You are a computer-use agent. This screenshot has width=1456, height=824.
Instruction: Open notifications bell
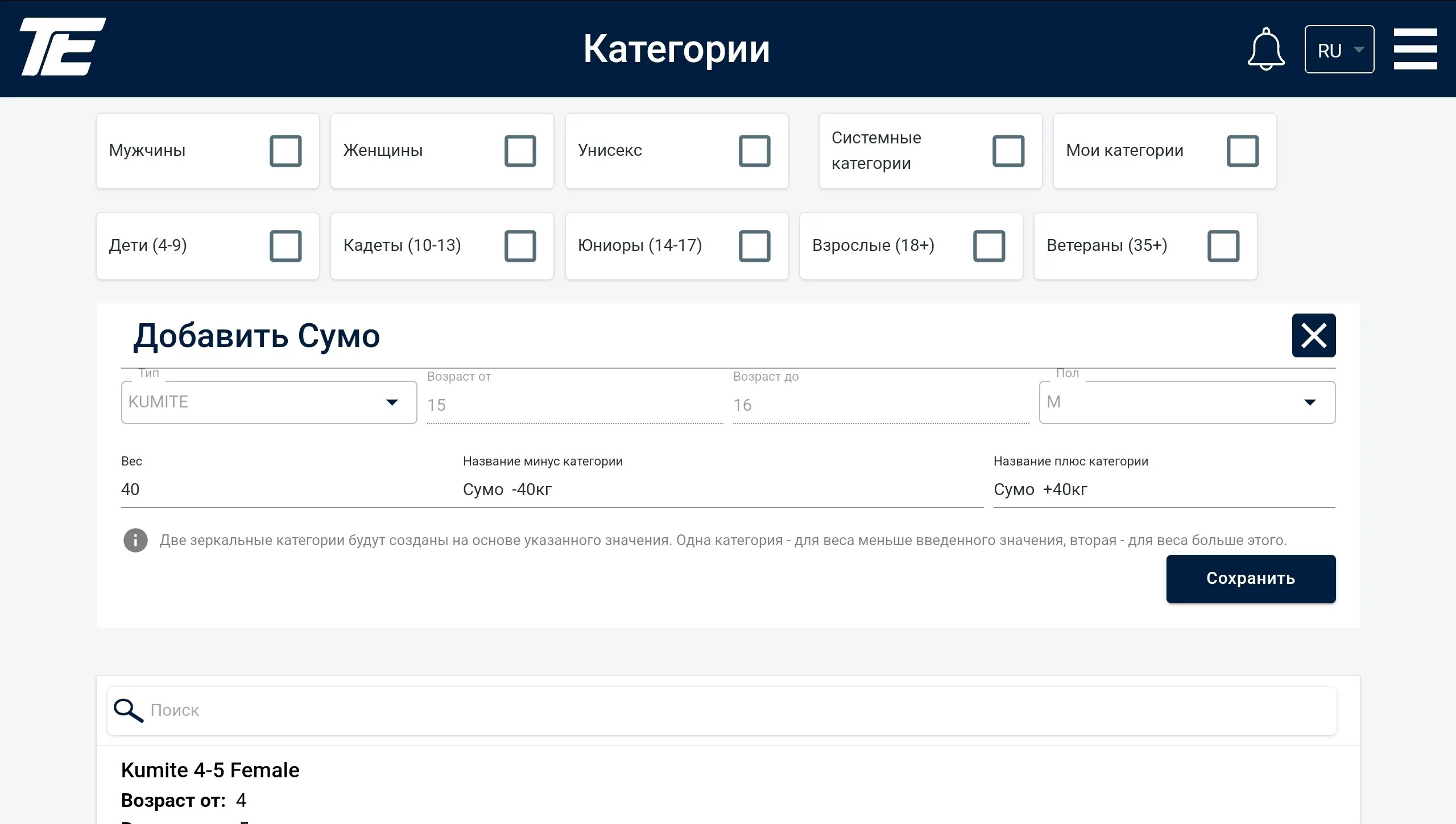pos(1266,49)
